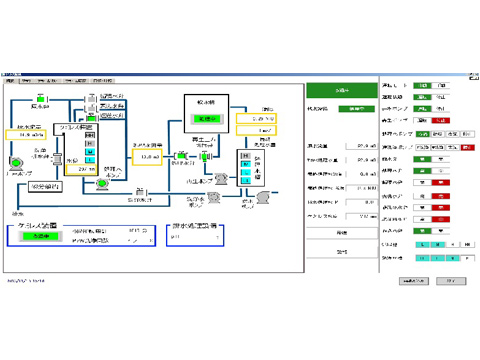The width and height of the screenshot is (480, 360).
Task: Click the small icon at window's top-right corner
Action: (x=474, y=77)
